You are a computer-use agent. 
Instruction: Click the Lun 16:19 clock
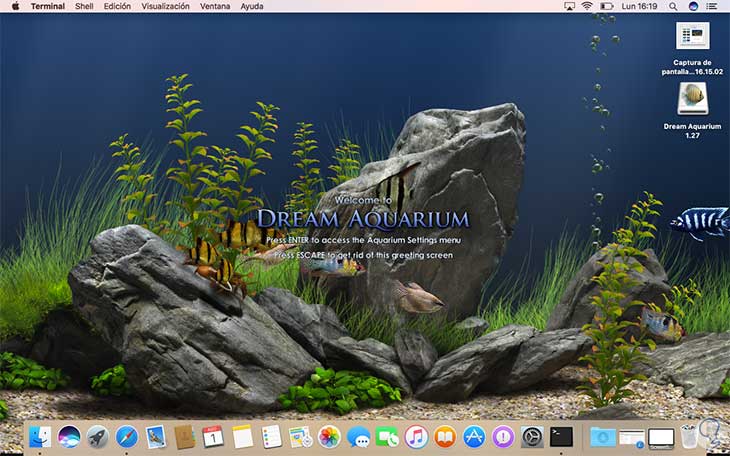[x=639, y=6]
